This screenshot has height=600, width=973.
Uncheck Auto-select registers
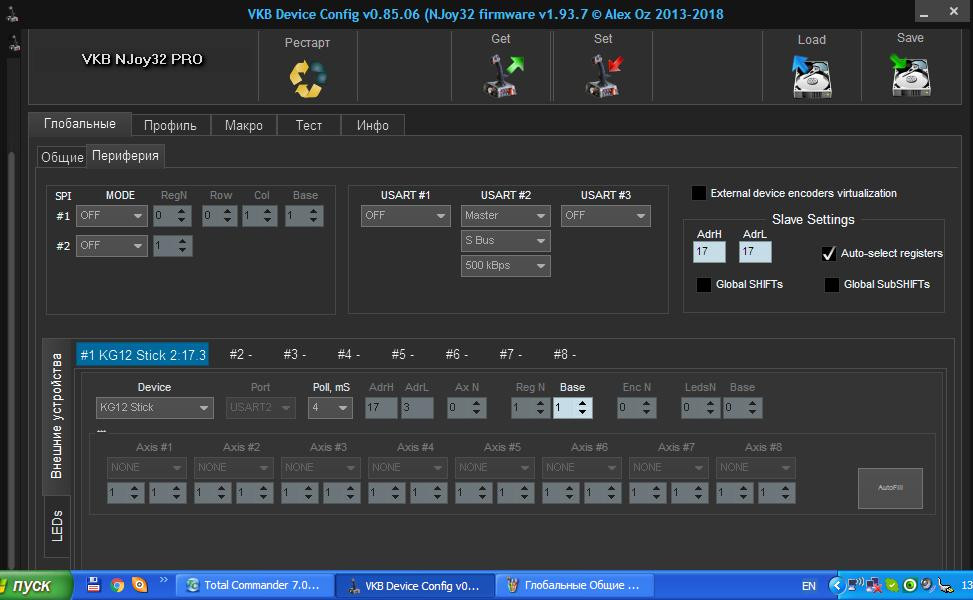[828, 253]
